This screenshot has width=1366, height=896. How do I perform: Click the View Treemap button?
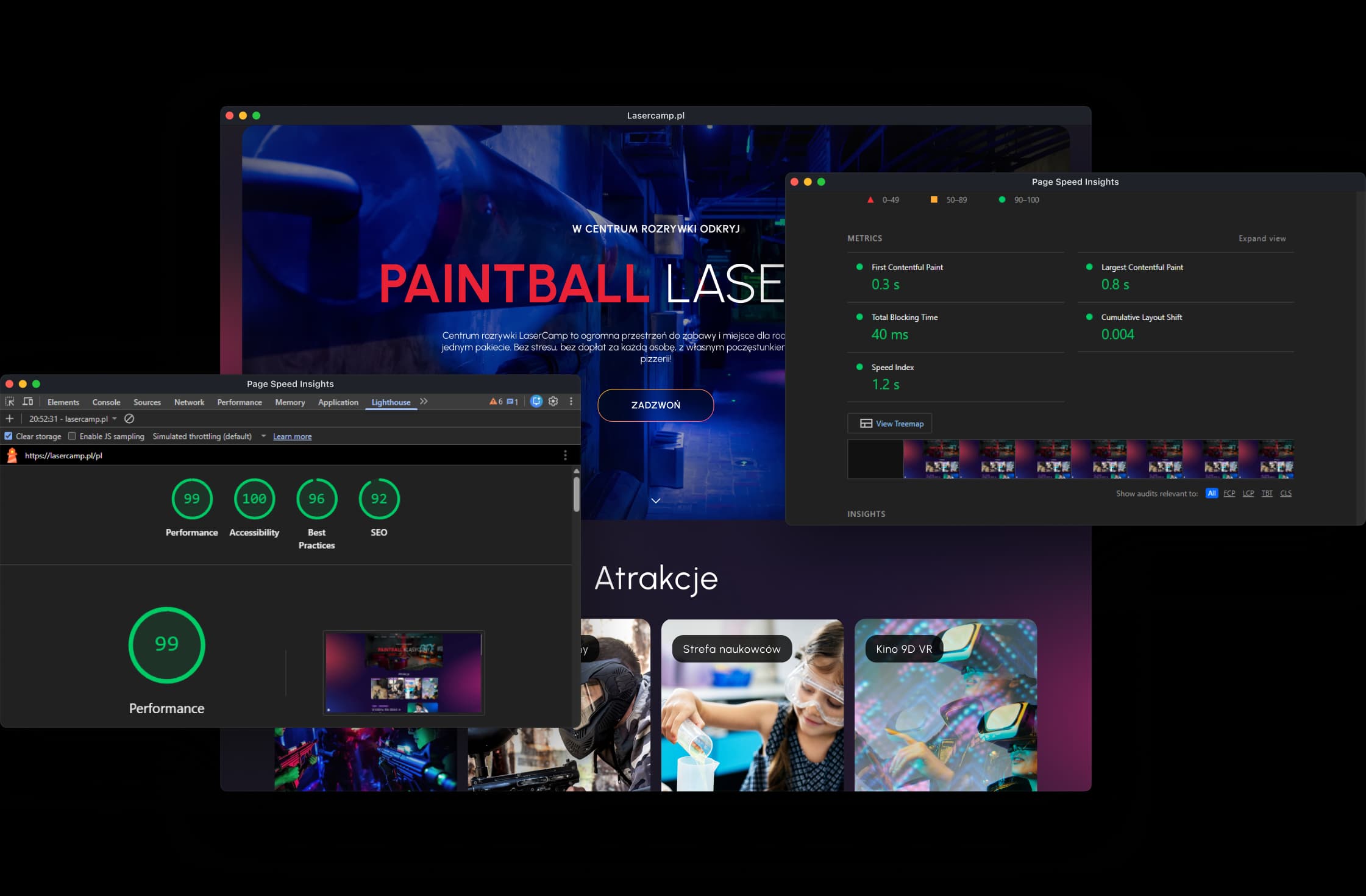click(x=890, y=424)
